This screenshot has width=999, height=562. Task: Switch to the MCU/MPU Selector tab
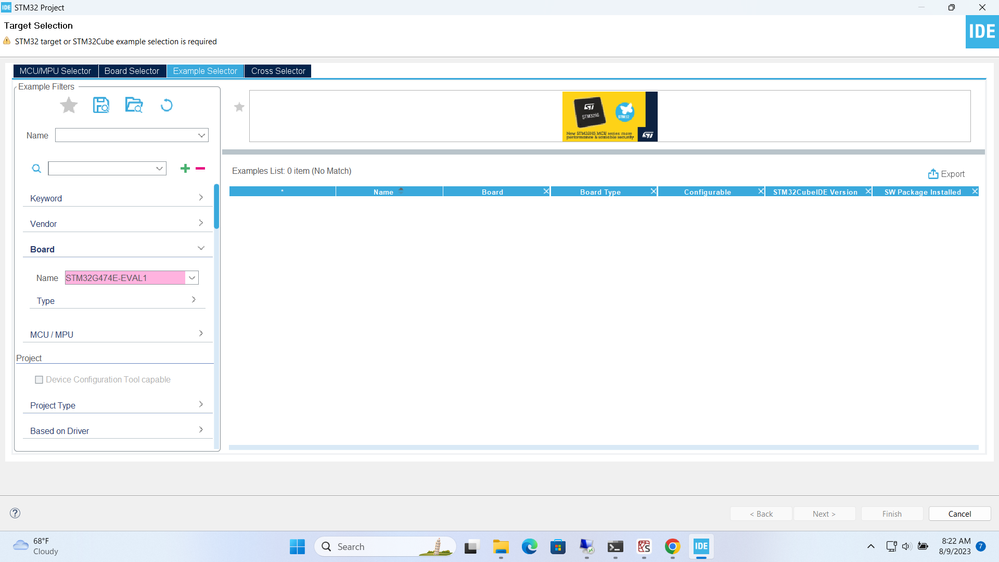click(x=55, y=71)
